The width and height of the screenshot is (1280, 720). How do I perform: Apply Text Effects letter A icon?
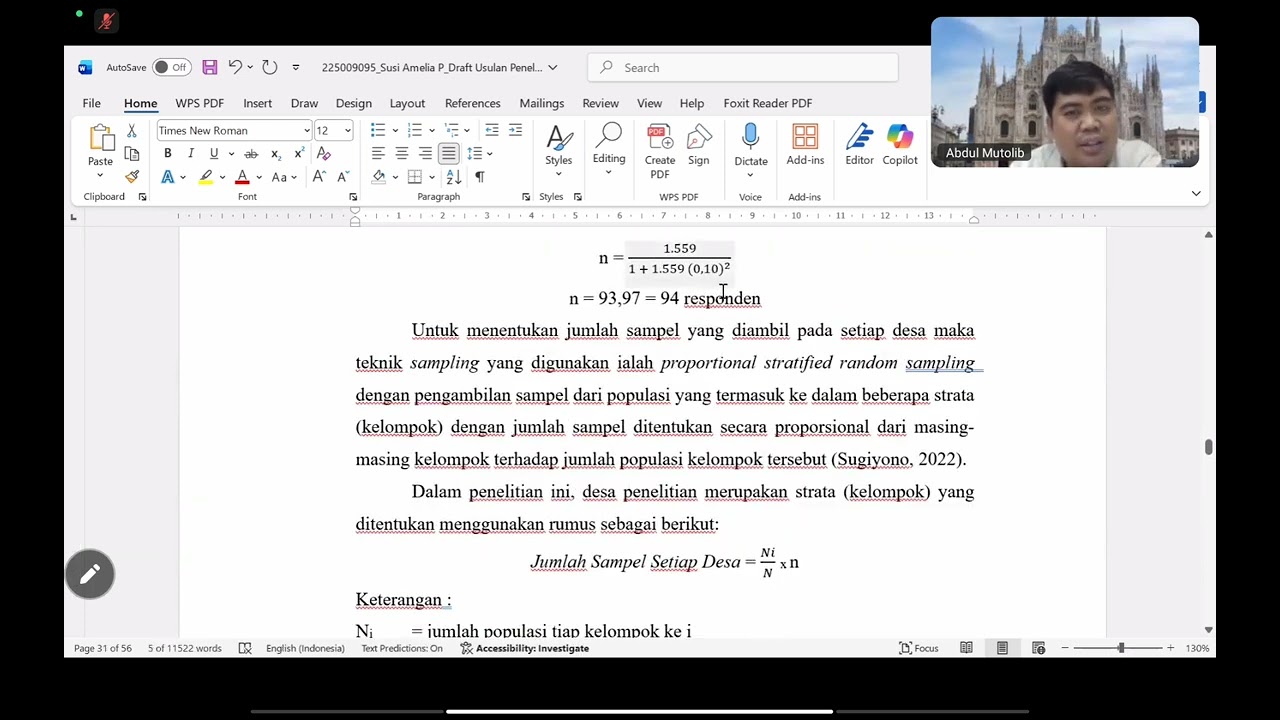click(168, 177)
